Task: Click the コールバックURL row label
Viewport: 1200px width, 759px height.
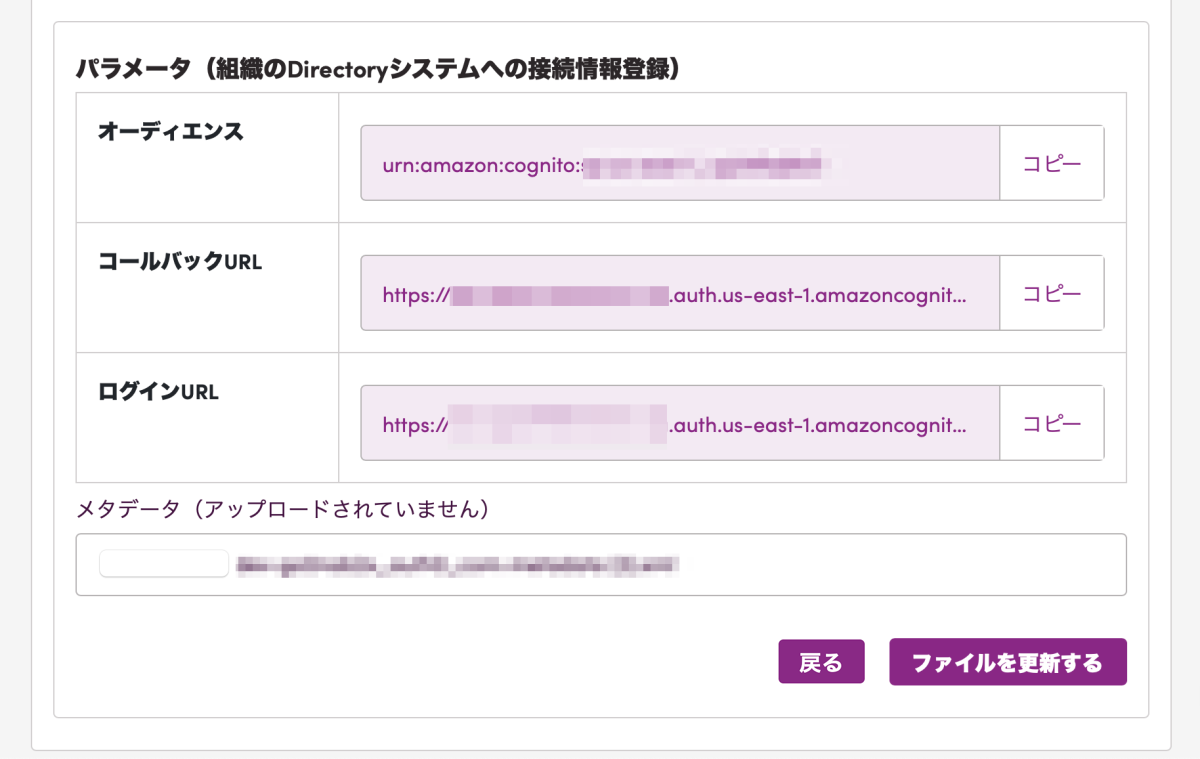Action: pyautogui.click(x=180, y=262)
